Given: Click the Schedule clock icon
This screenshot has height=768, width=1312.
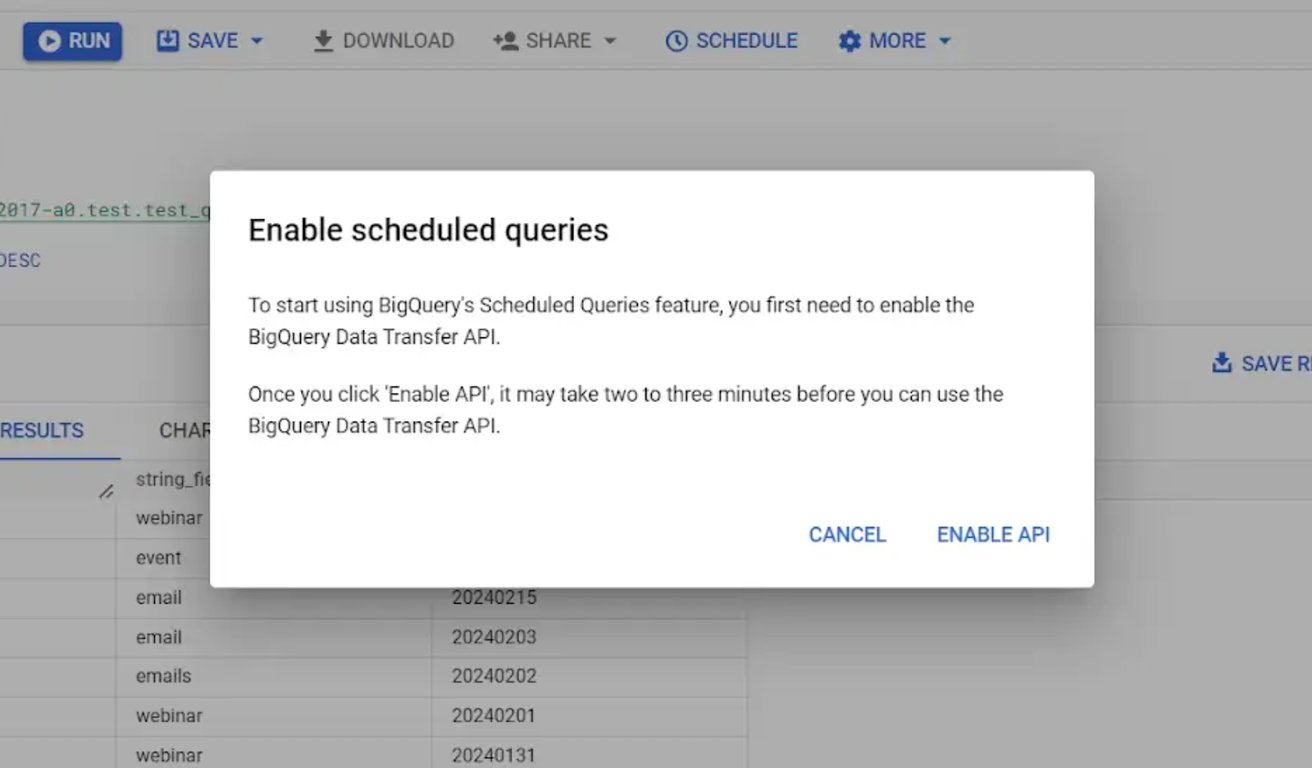Looking at the screenshot, I should [x=677, y=41].
